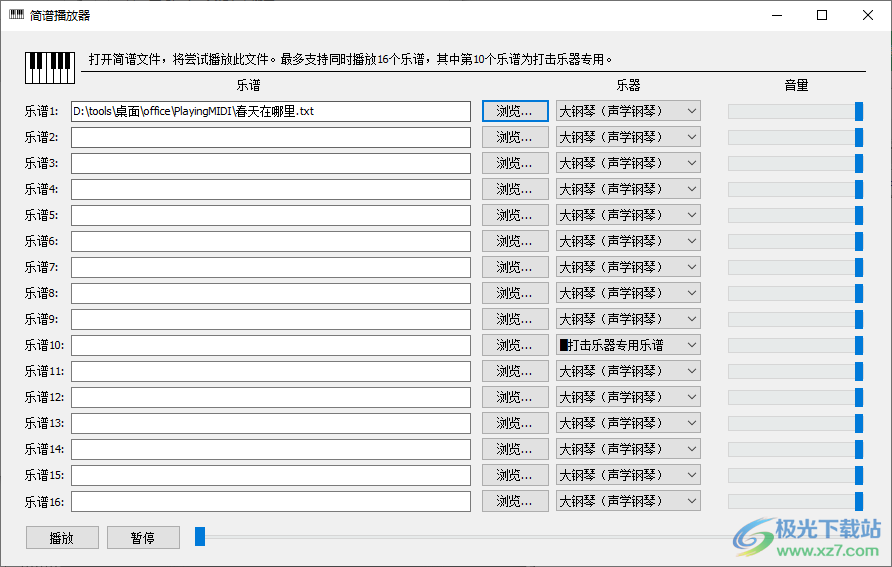Click the 乐谱16 volume slider
This screenshot has width=892, height=567.
796,502
